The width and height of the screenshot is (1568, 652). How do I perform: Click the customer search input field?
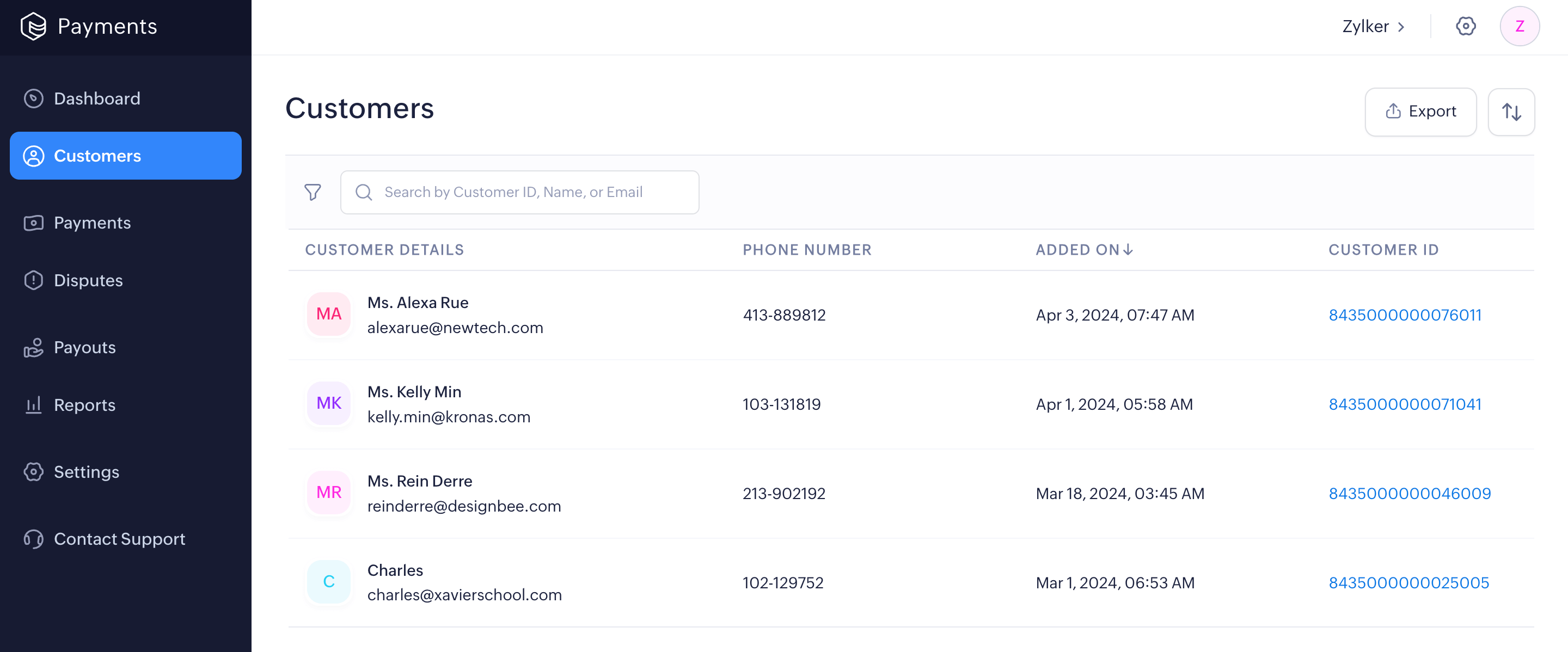pos(519,192)
